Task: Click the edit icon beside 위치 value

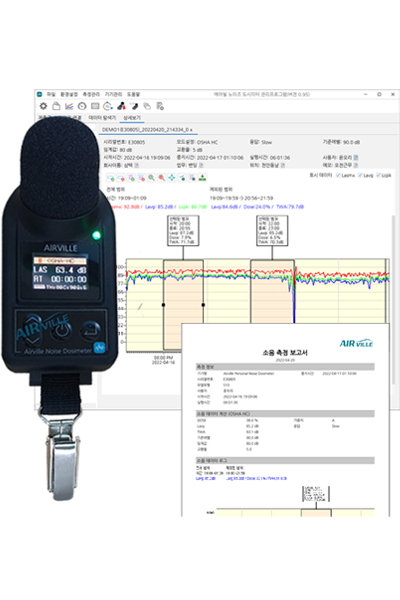Action: [283, 165]
